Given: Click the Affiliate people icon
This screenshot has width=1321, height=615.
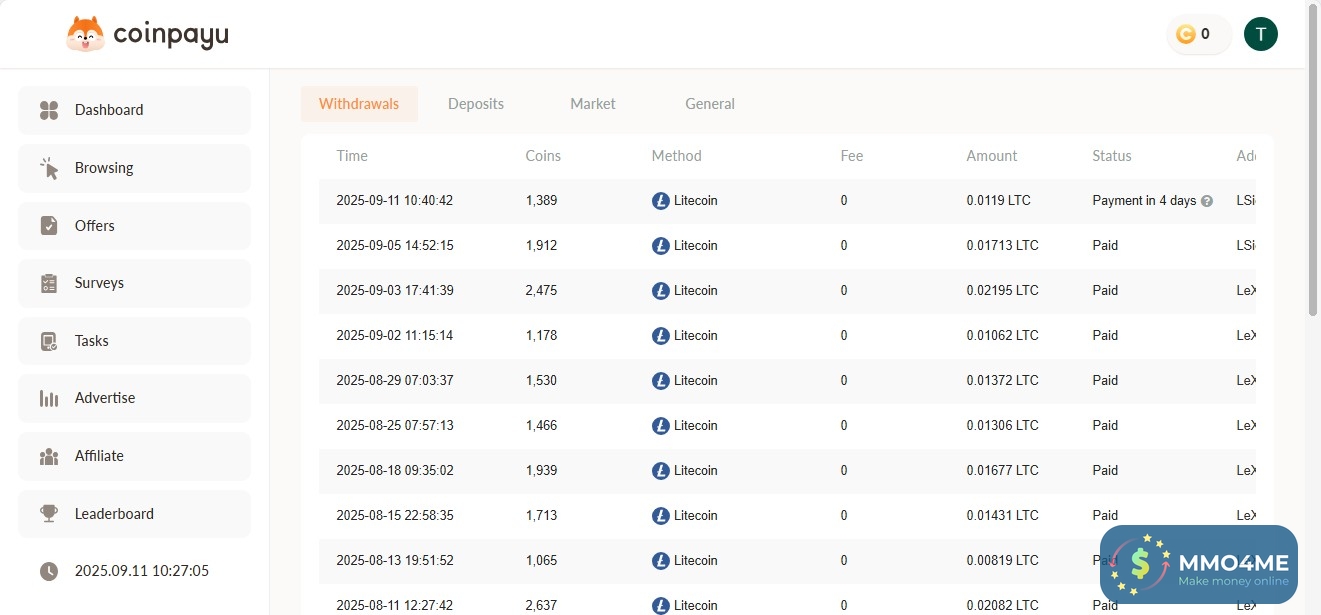Looking at the screenshot, I should tap(49, 456).
